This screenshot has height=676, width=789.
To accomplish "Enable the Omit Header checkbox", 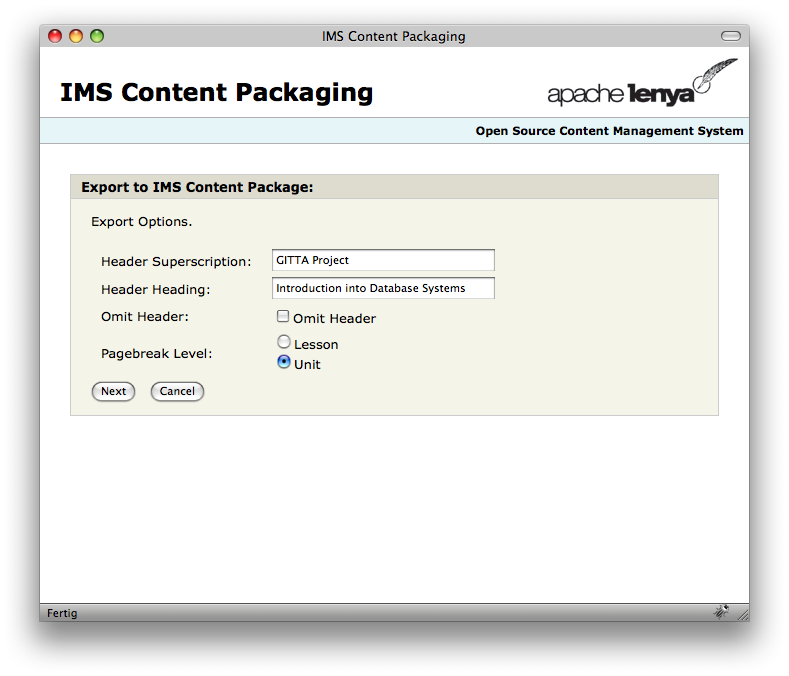I will pyautogui.click(x=283, y=317).
